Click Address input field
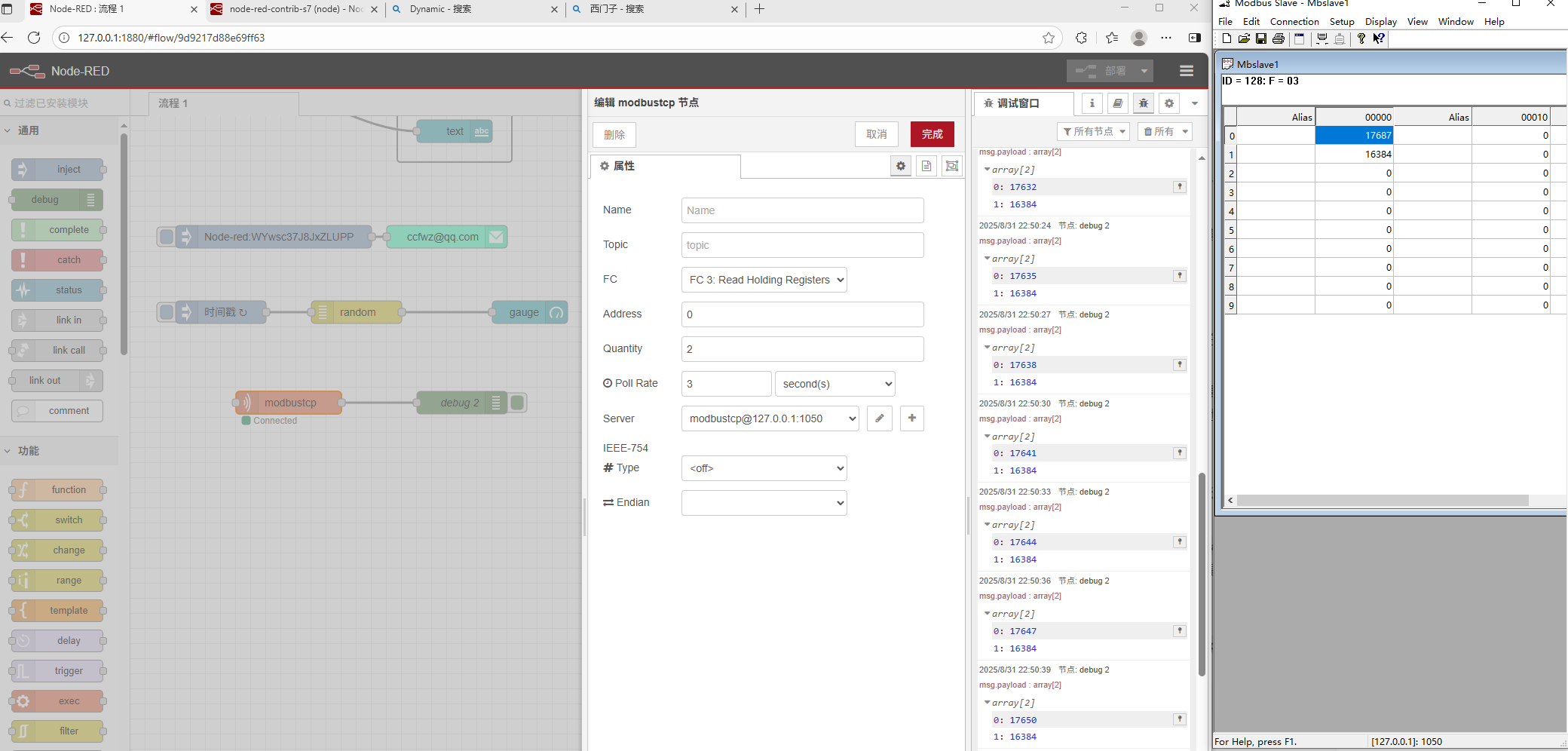 pos(802,314)
